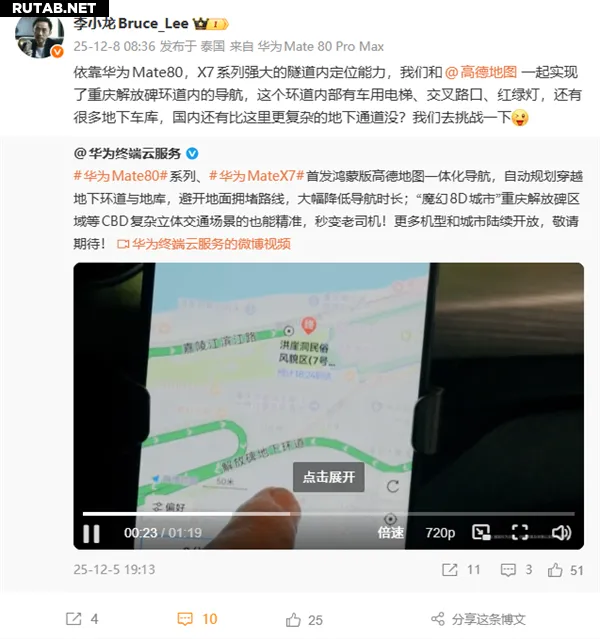600x639 pixels.
Task: Click the 点击展开 expand overlay button
Action: (x=329, y=477)
